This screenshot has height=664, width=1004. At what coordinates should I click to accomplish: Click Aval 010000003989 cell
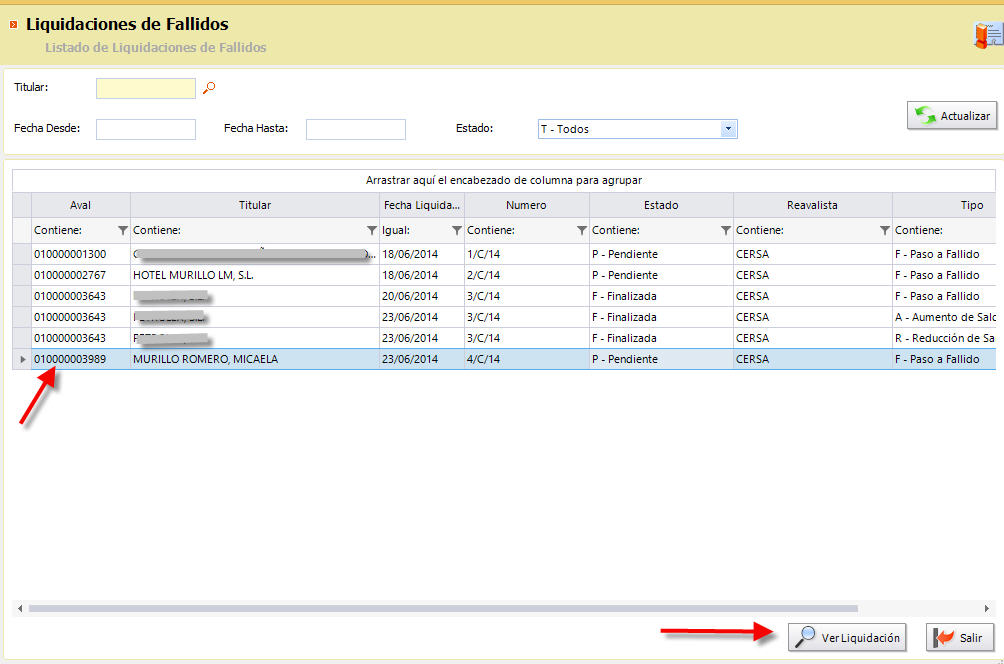(x=81, y=359)
